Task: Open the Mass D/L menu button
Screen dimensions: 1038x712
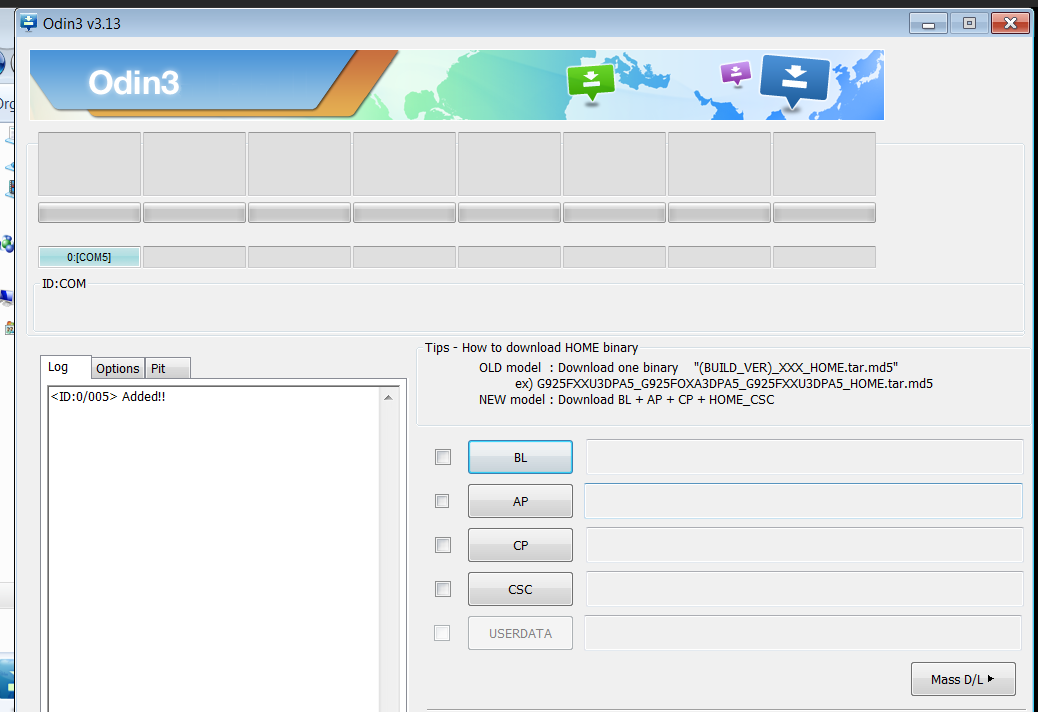Action: (x=963, y=679)
